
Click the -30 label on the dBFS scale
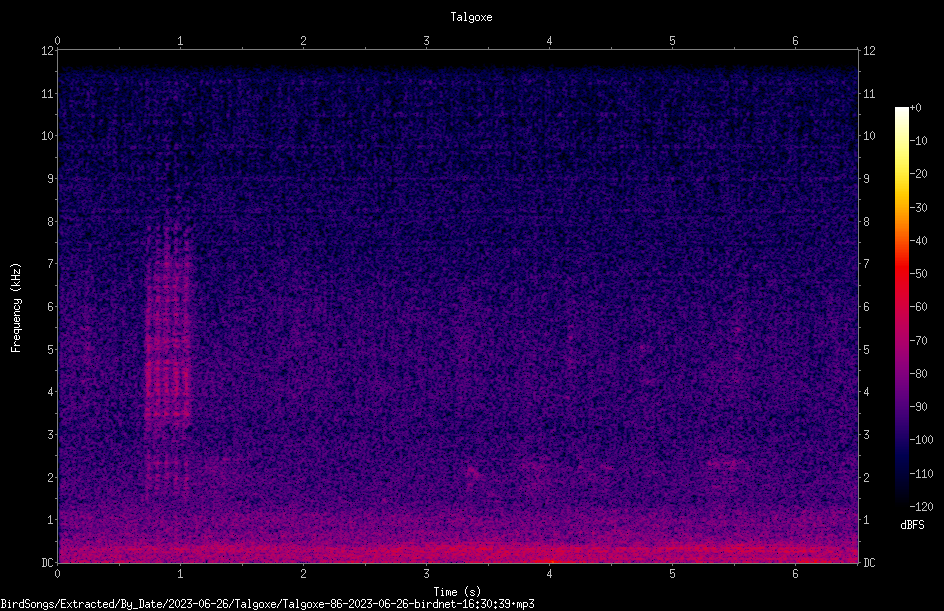tap(919, 208)
